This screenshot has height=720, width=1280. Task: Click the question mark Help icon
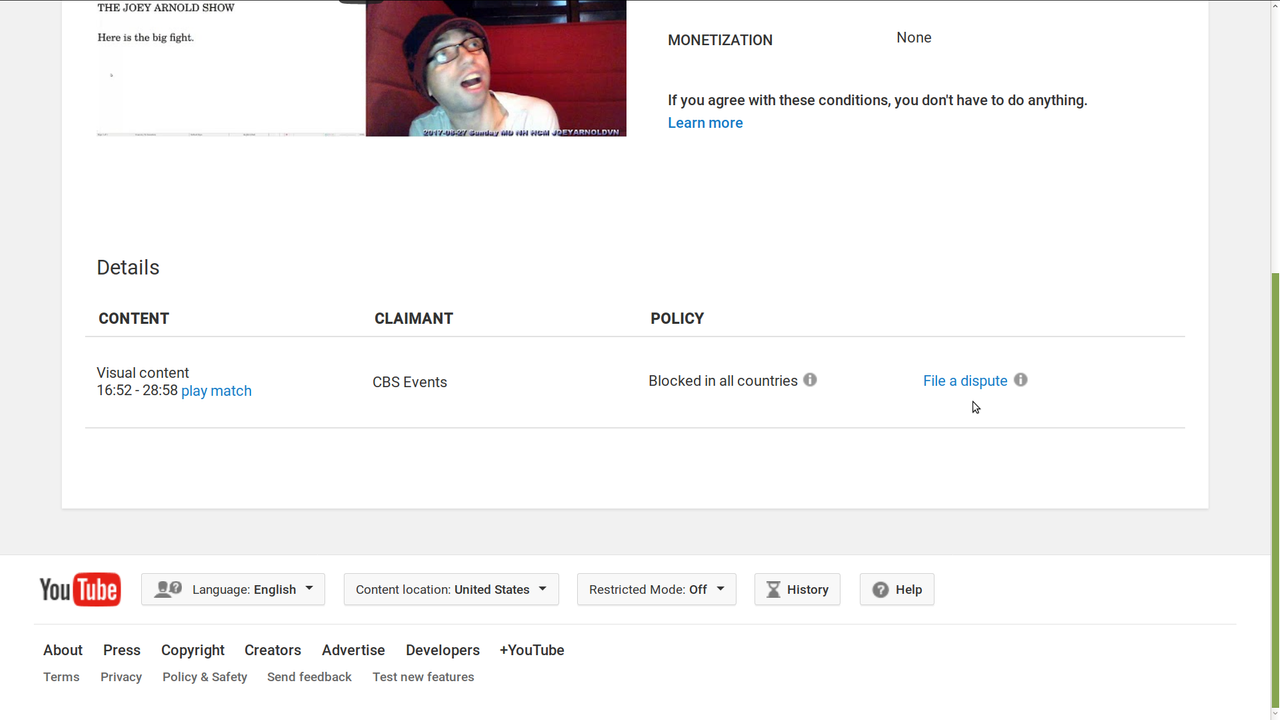tap(880, 590)
